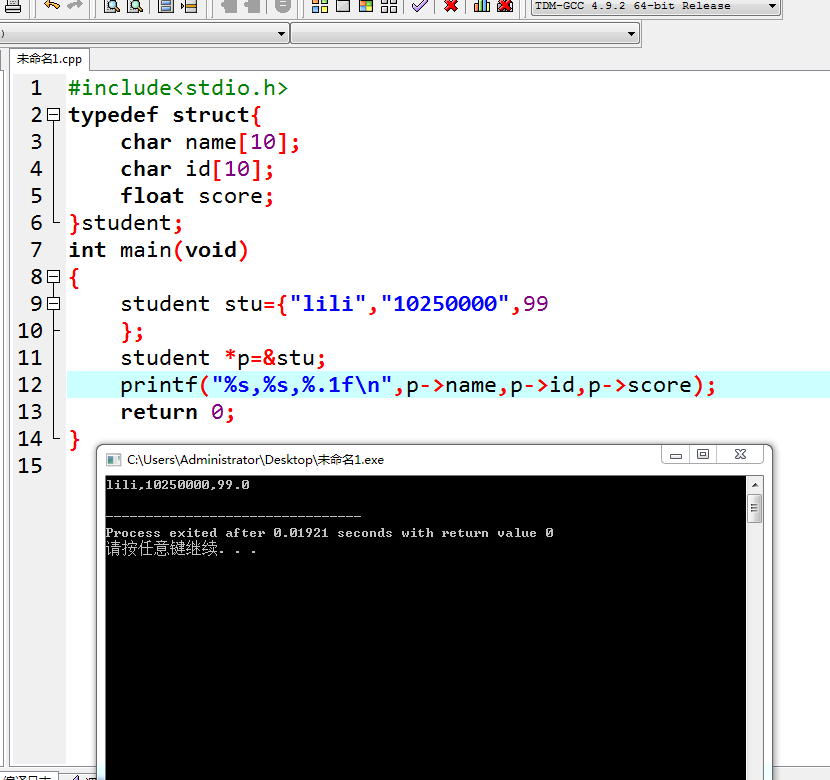The width and height of the screenshot is (830, 780).
Task: Click the Compile and Run icon
Action: point(366,6)
